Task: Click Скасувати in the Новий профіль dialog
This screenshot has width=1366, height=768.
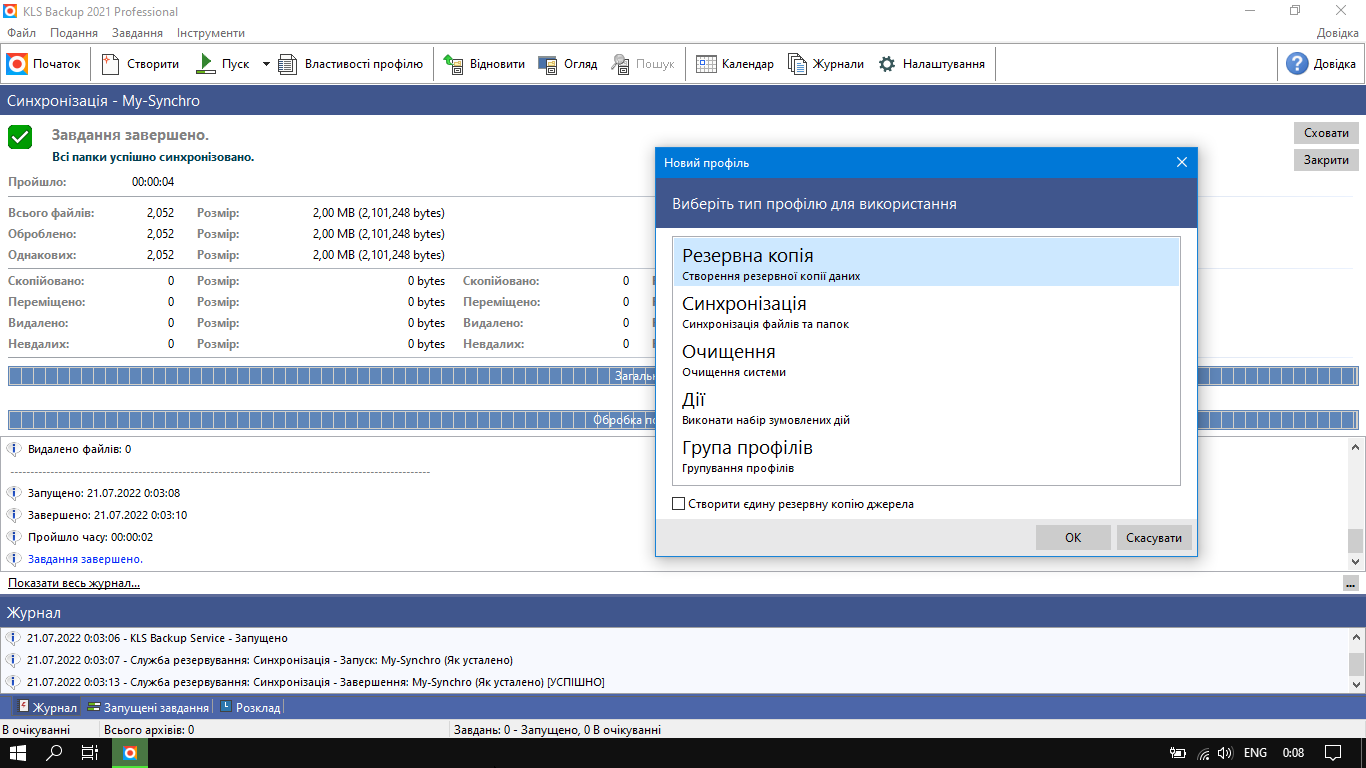Action: (x=1154, y=537)
